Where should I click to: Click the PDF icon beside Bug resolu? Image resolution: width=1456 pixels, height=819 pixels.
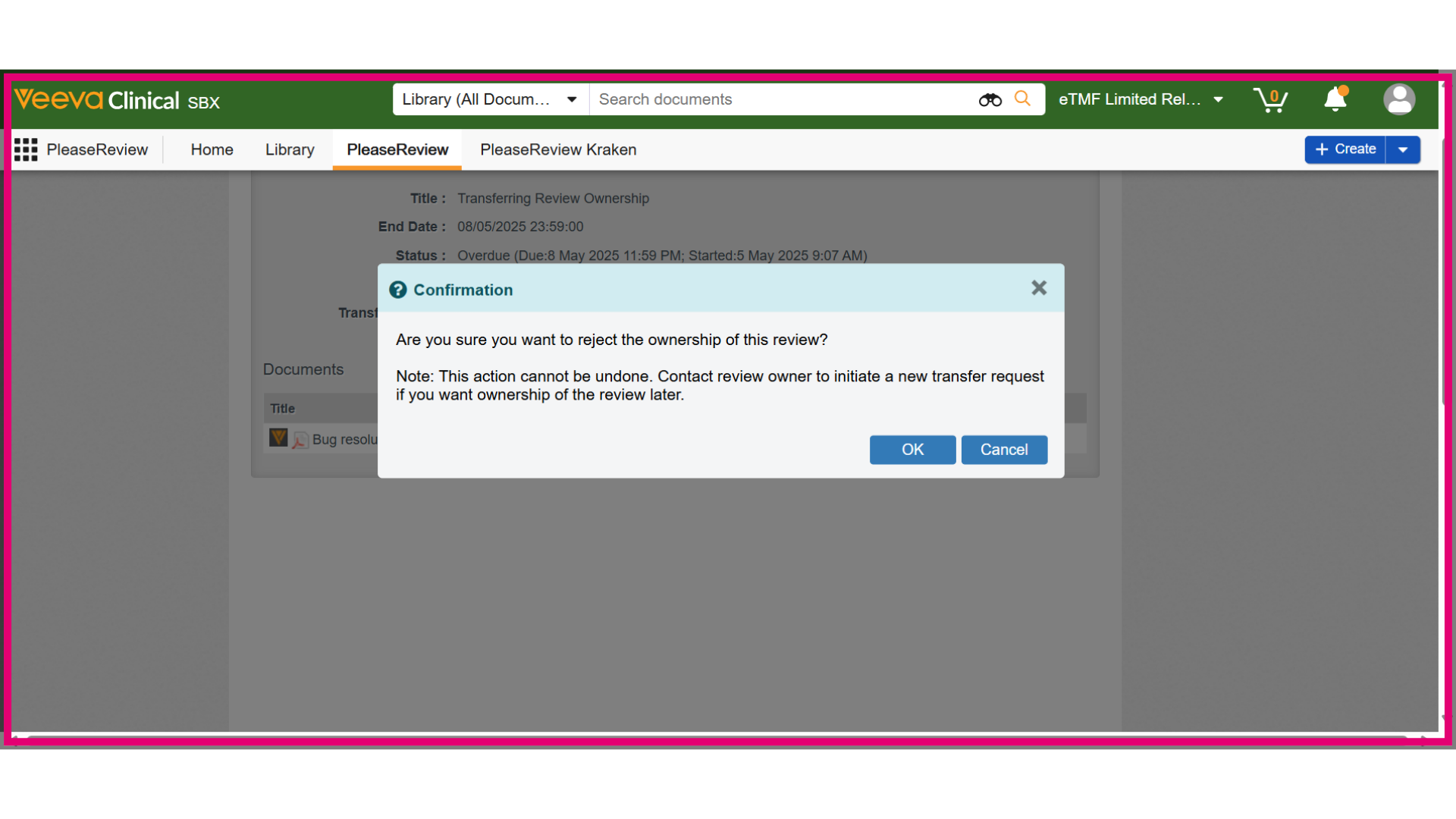click(300, 440)
